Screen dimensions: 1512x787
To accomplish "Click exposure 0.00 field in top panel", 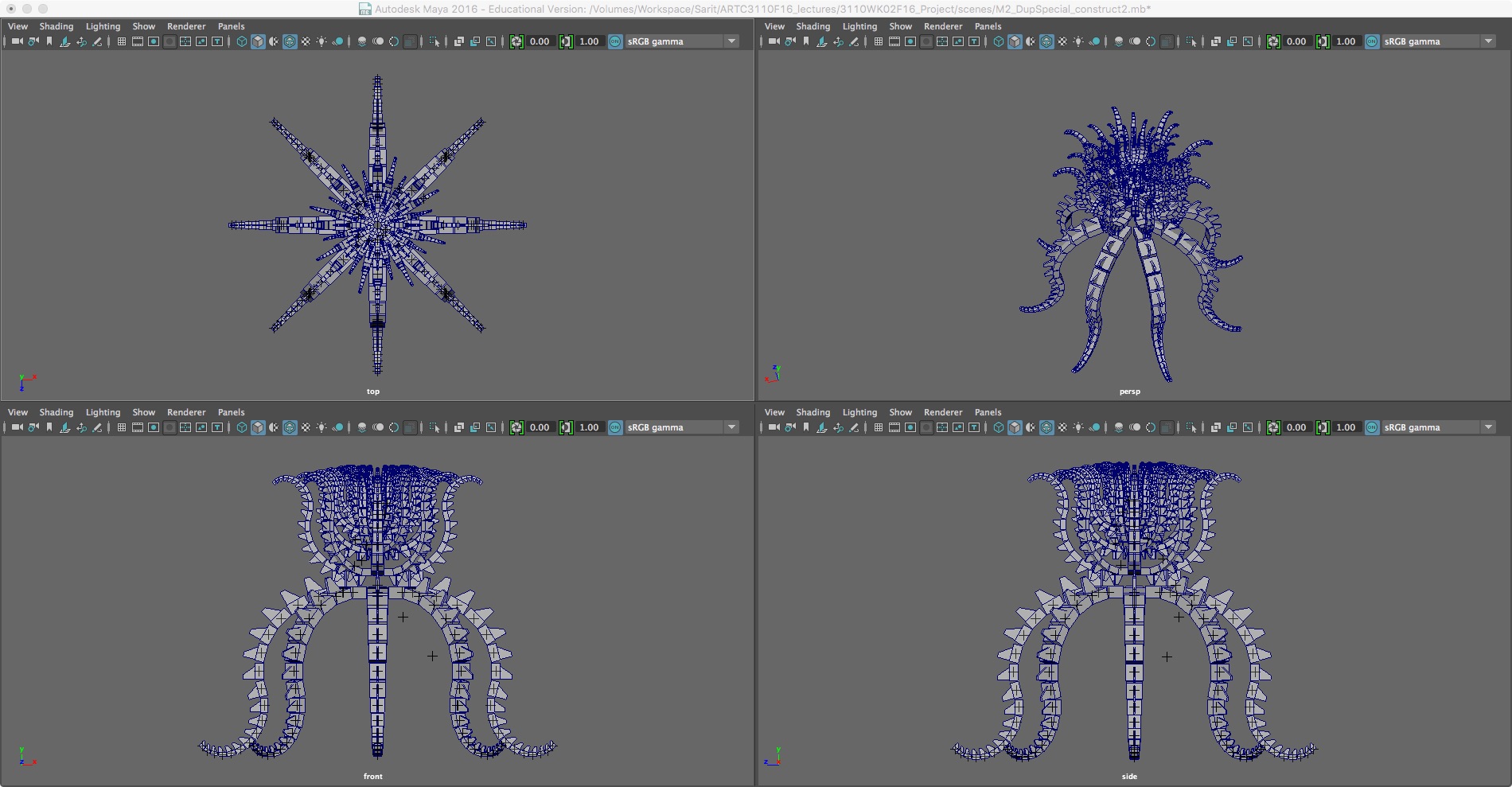I will click(540, 41).
